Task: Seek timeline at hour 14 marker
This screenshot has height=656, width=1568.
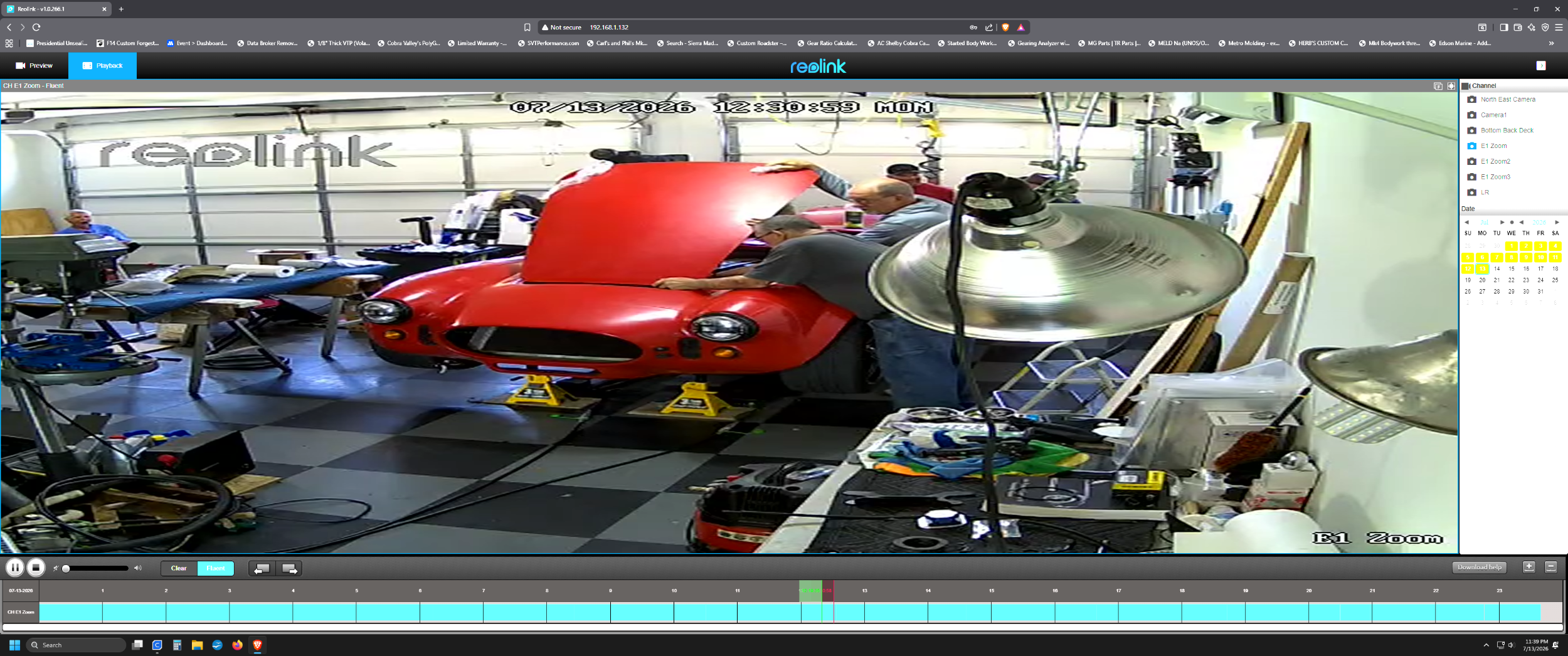Action: coord(928,591)
